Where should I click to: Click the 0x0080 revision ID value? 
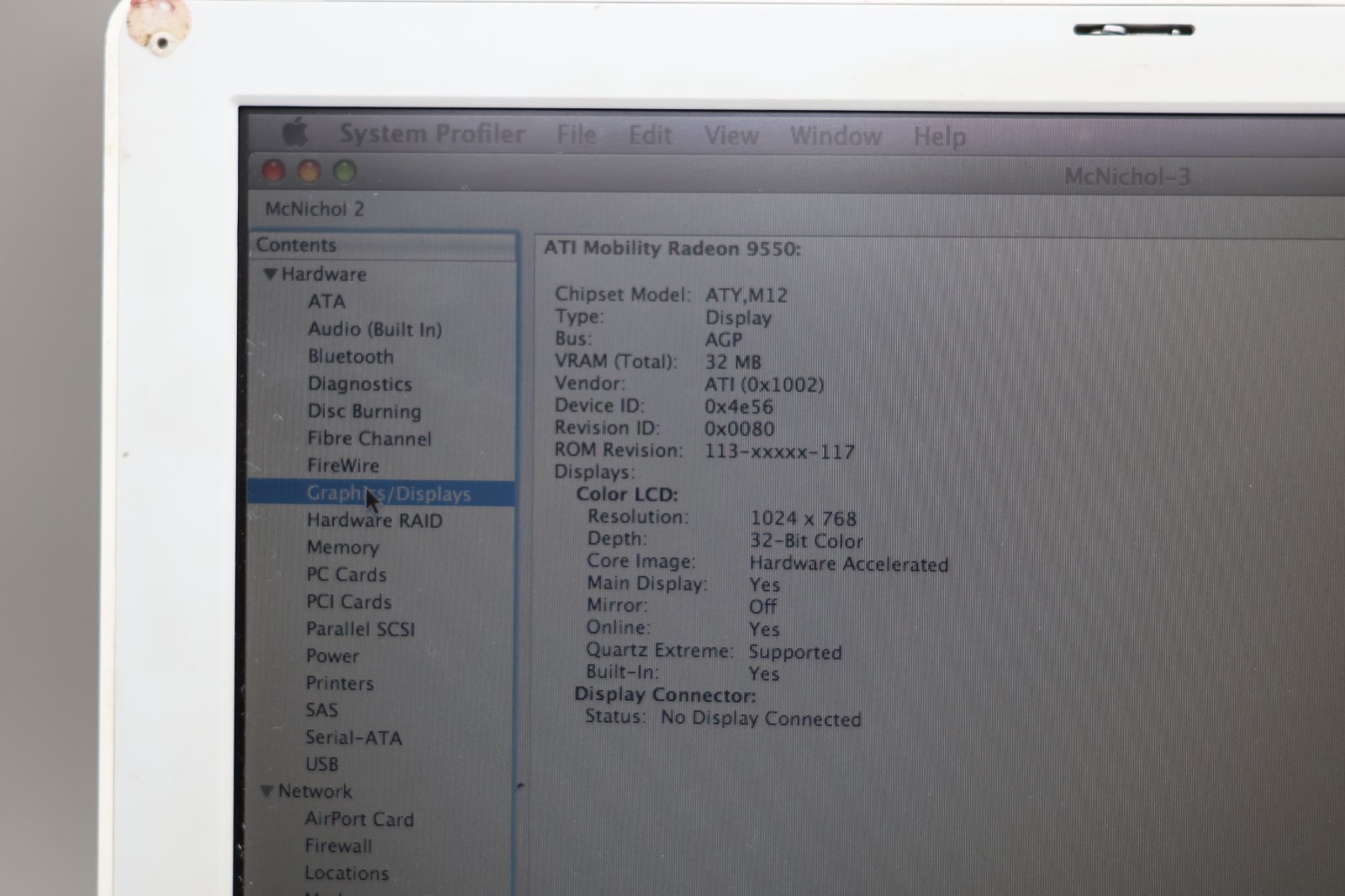pos(739,429)
